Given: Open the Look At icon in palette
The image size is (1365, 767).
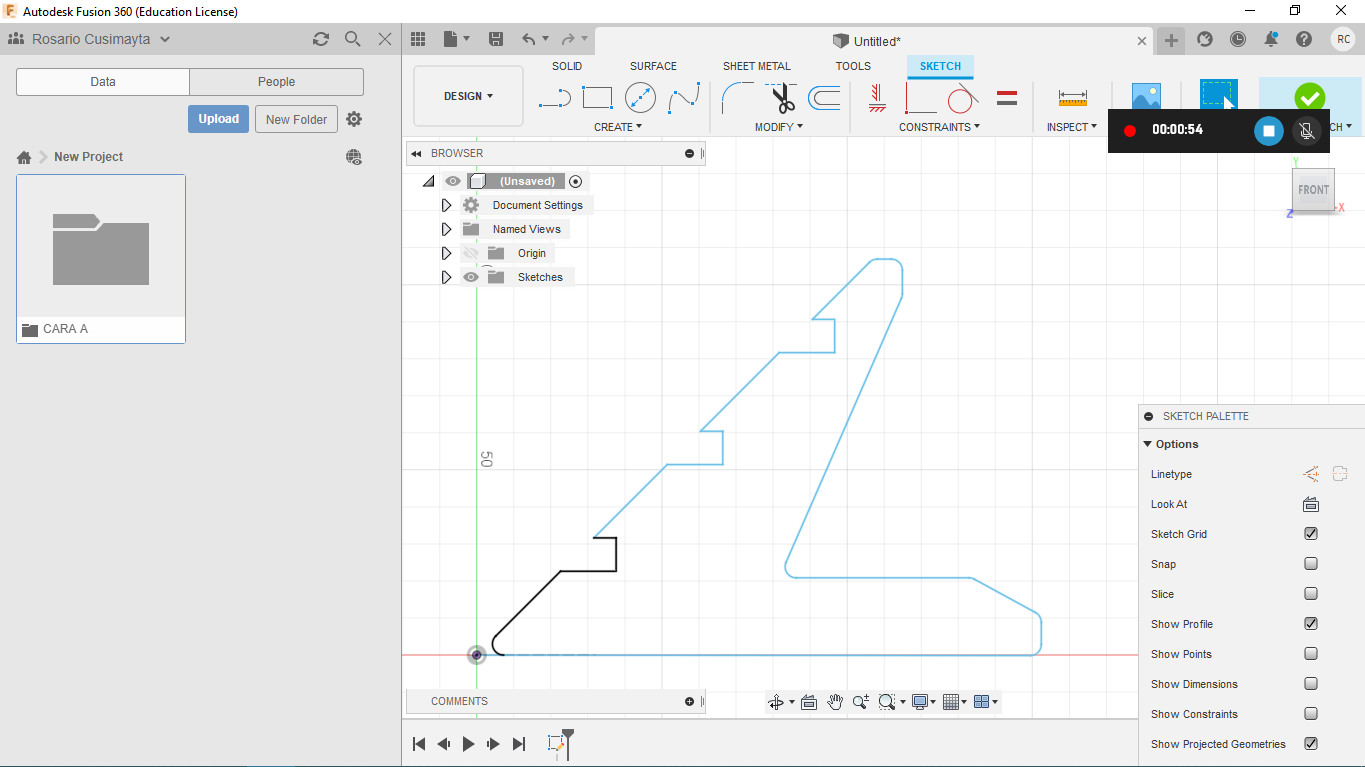Looking at the screenshot, I should [1311, 504].
